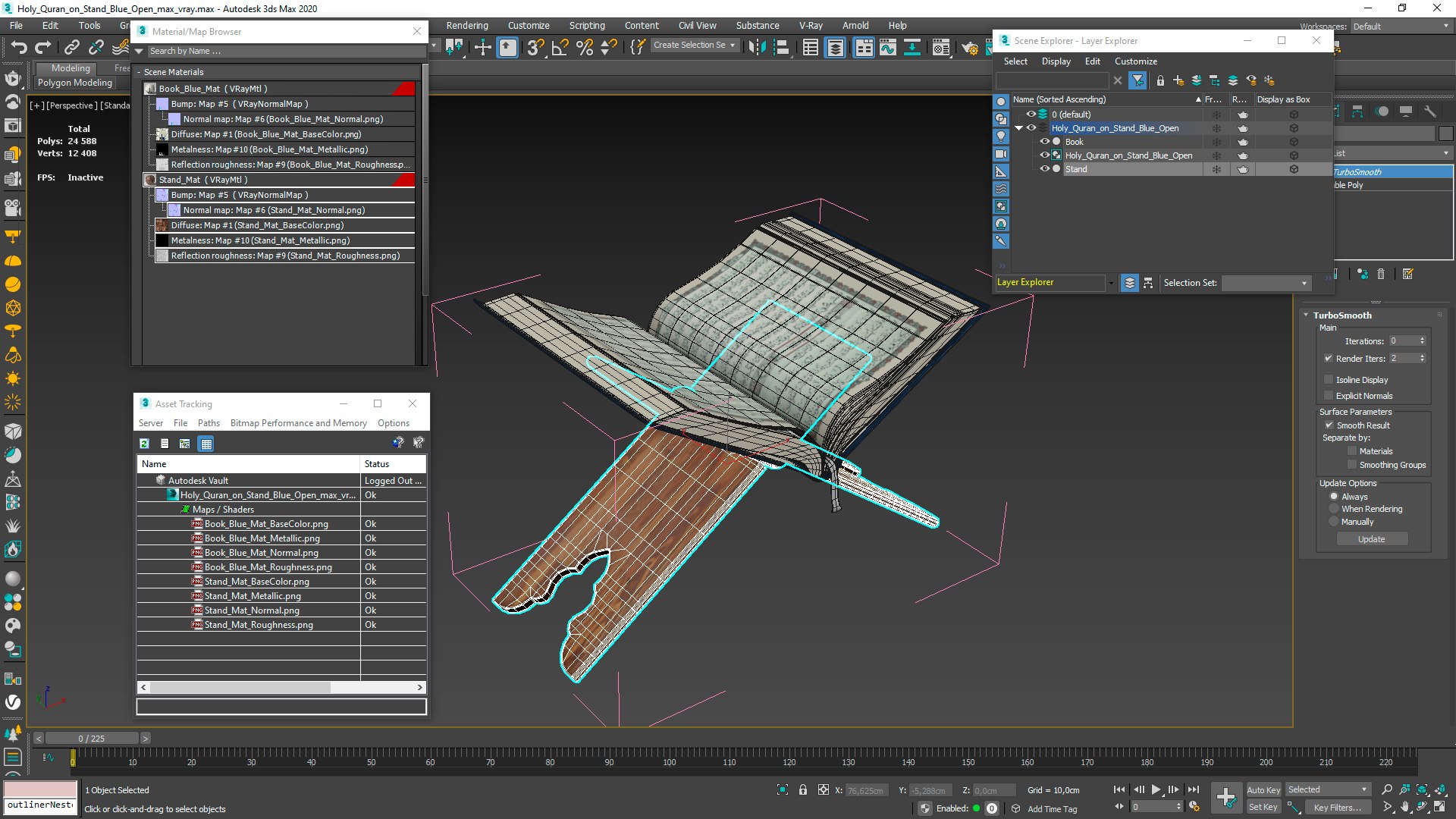Open the Paths menu in Asset Tracking
The height and width of the screenshot is (819, 1456).
click(209, 423)
